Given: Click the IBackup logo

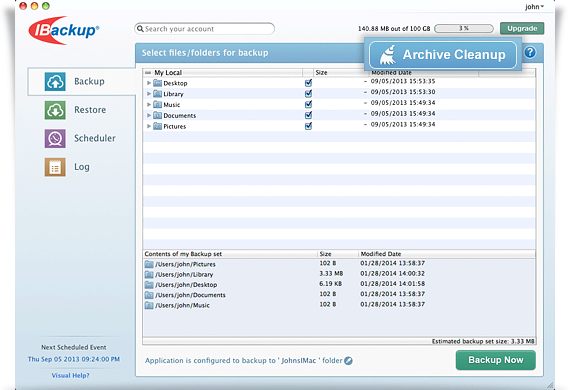Looking at the screenshot, I should click(64, 31).
